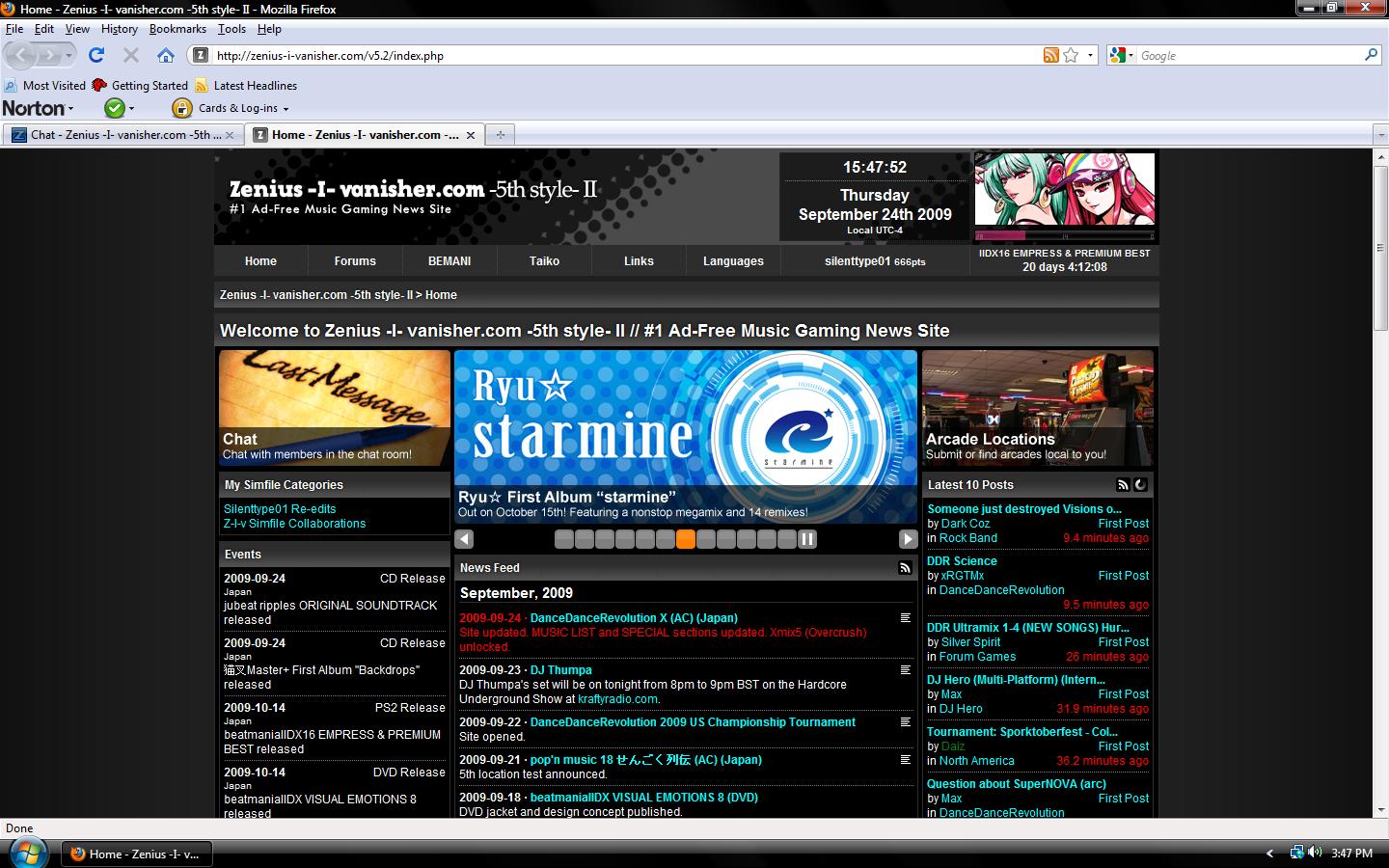Close the Chat - Zenius tab
Screen dimensions: 1389x868
[x=231, y=135]
